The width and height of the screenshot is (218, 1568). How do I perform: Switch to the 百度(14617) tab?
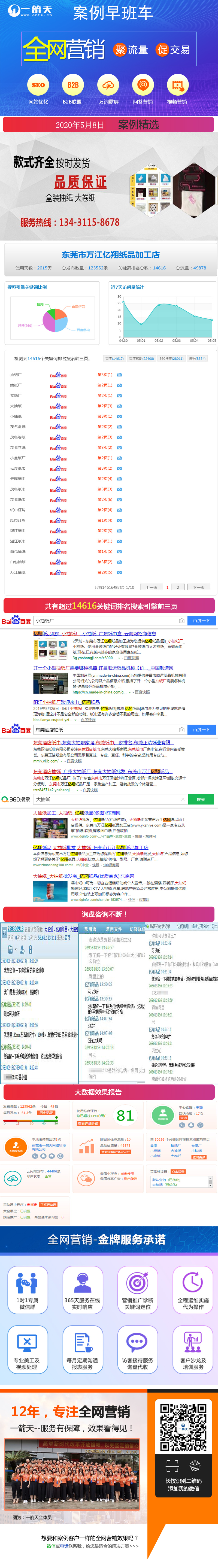pyautogui.click(x=114, y=358)
